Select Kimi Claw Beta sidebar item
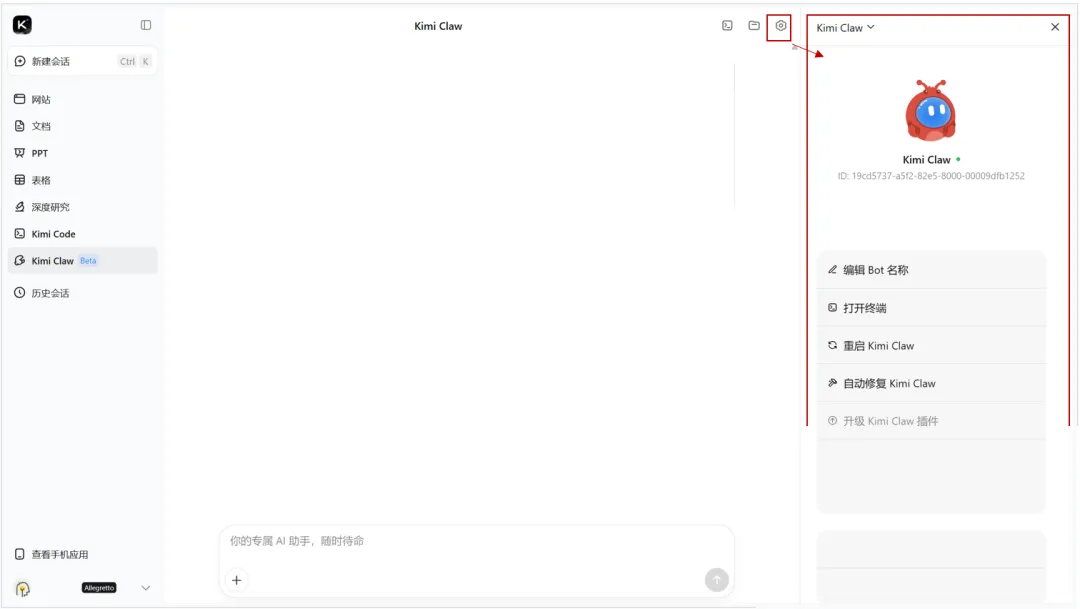The width and height of the screenshot is (1080, 609). click(83, 260)
